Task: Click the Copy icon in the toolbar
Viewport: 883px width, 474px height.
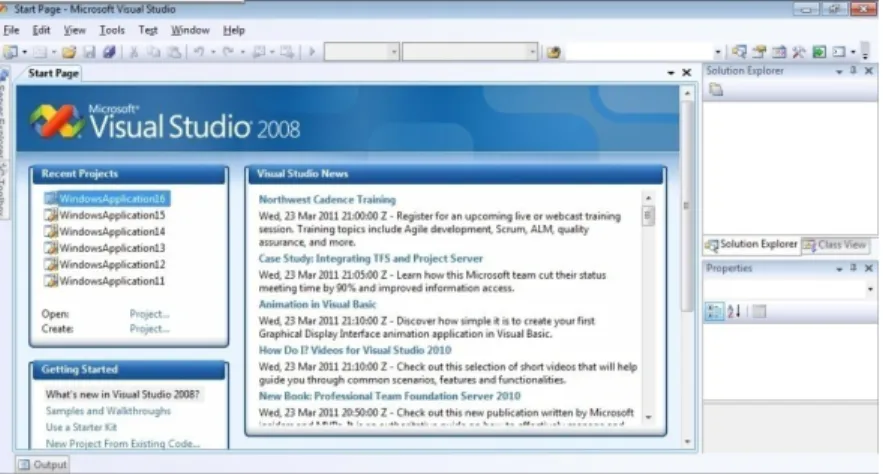Action: pyautogui.click(x=154, y=52)
